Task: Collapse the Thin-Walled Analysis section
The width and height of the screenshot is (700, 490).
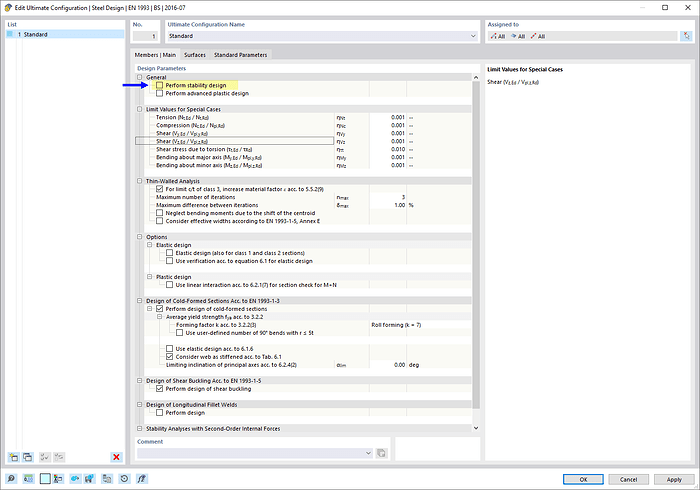Action: pyautogui.click(x=141, y=181)
